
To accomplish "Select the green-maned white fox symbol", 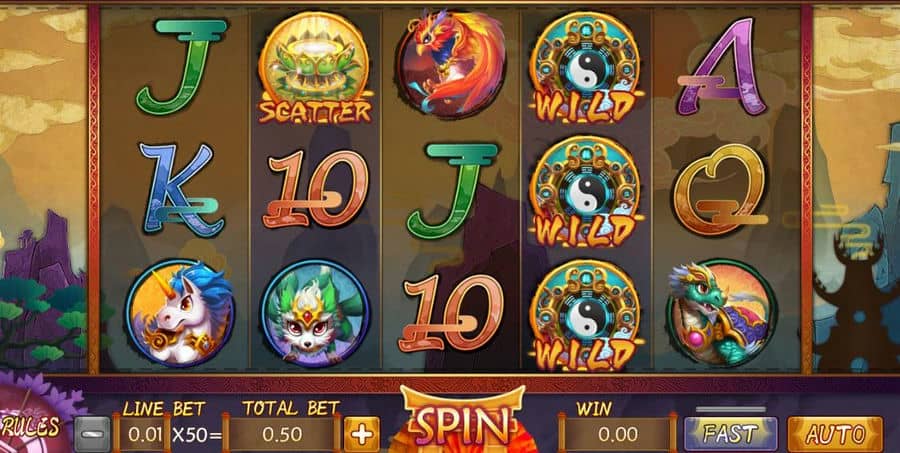I will tap(315, 313).
